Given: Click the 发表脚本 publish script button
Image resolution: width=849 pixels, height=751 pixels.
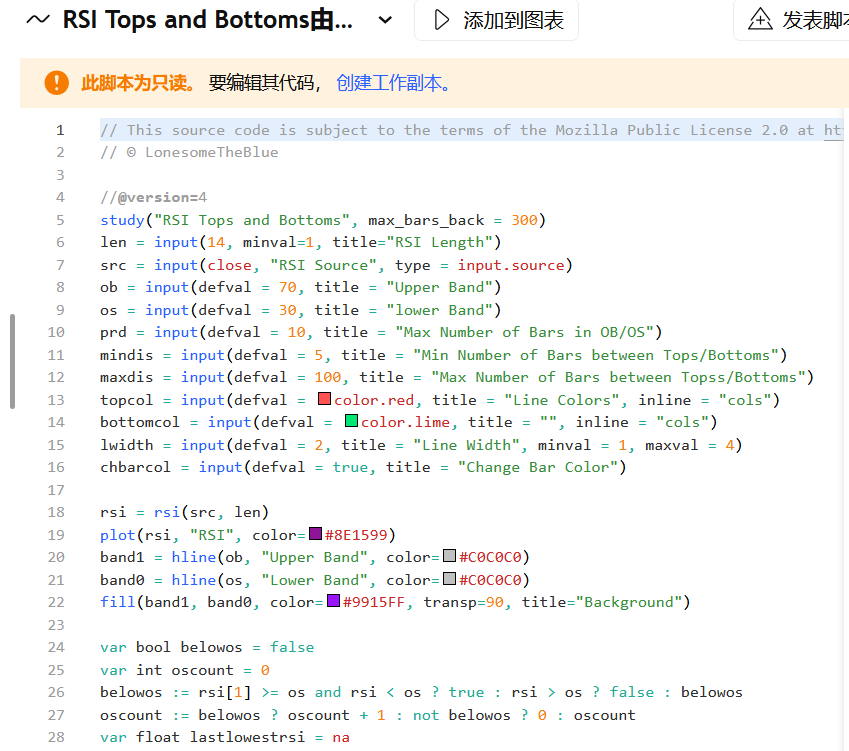Looking at the screenshot, I should [792, 20].
